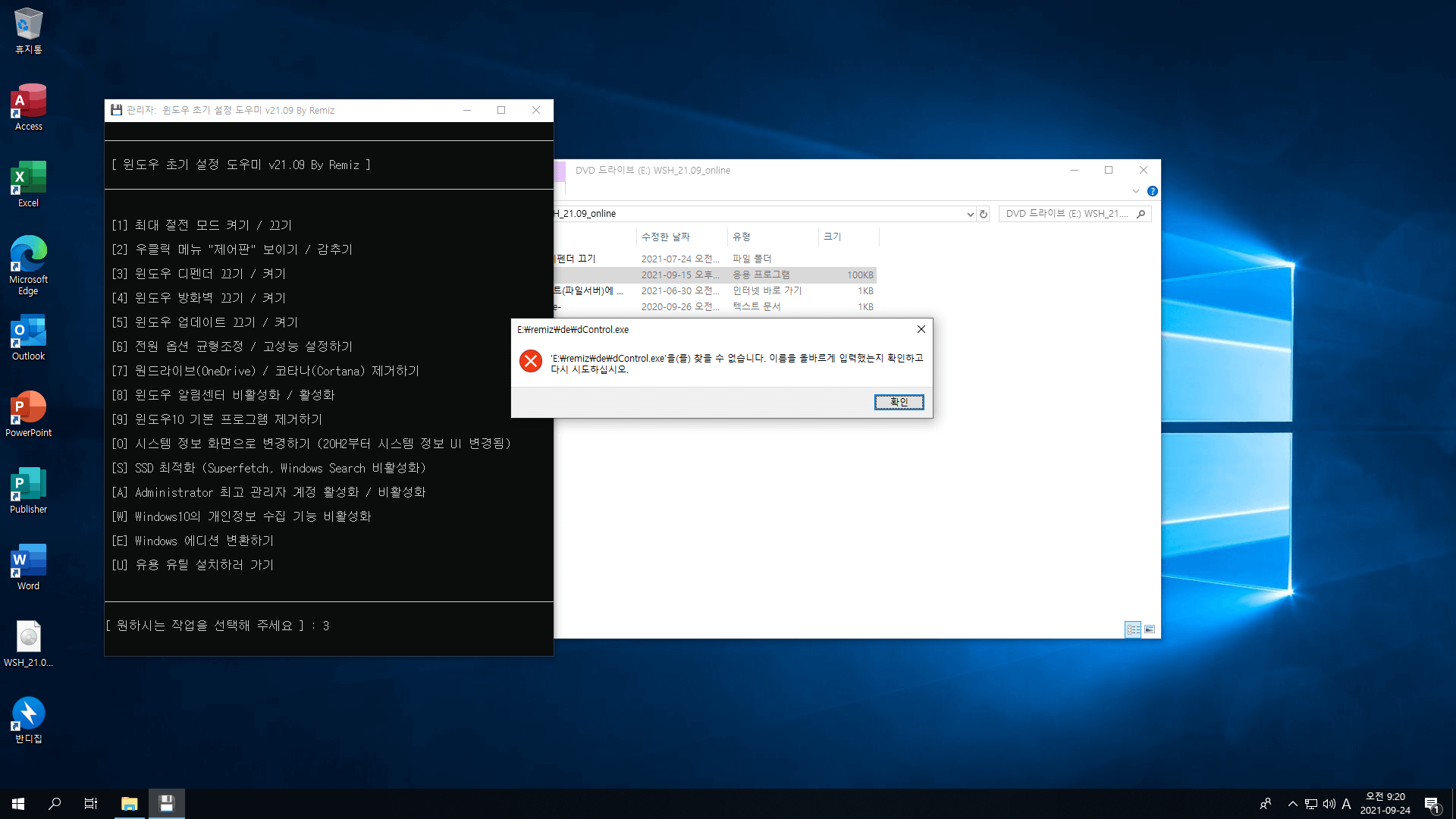Click menu line [1] 최대 절전 모드
Viewport: 1456px width, 819px height.
[202, 225]
